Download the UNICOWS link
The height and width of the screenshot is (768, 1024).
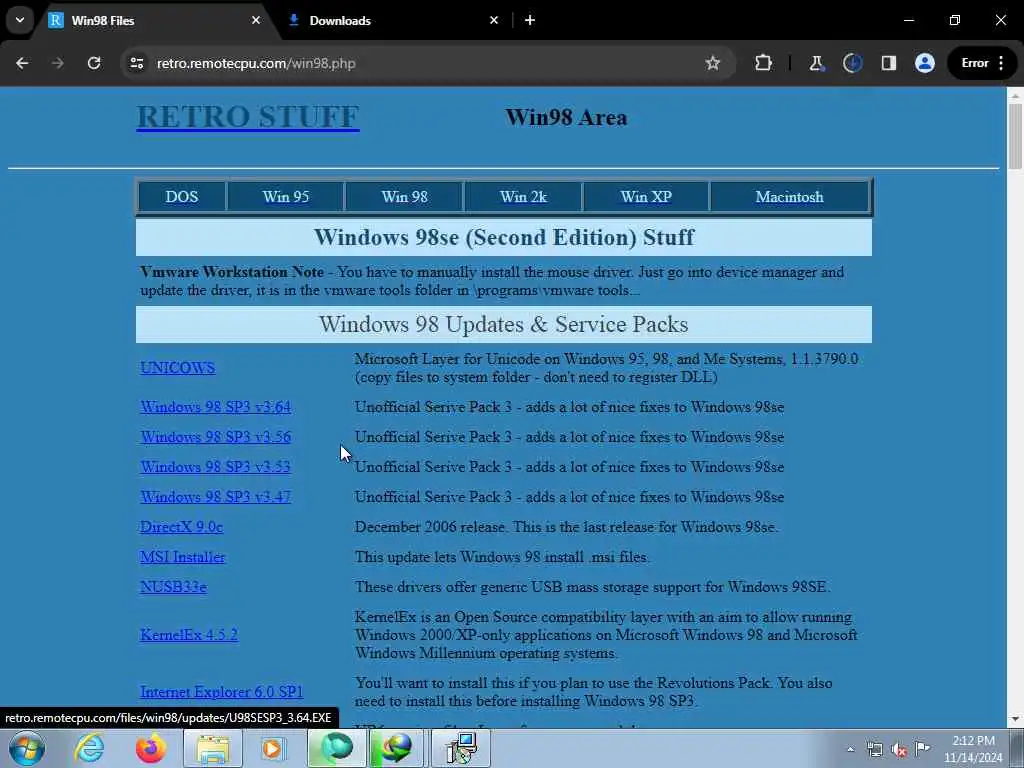pos(178,368)
